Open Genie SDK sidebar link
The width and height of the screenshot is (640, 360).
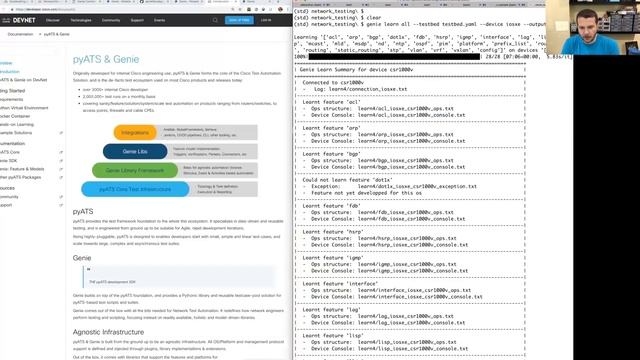click(9, 161)
